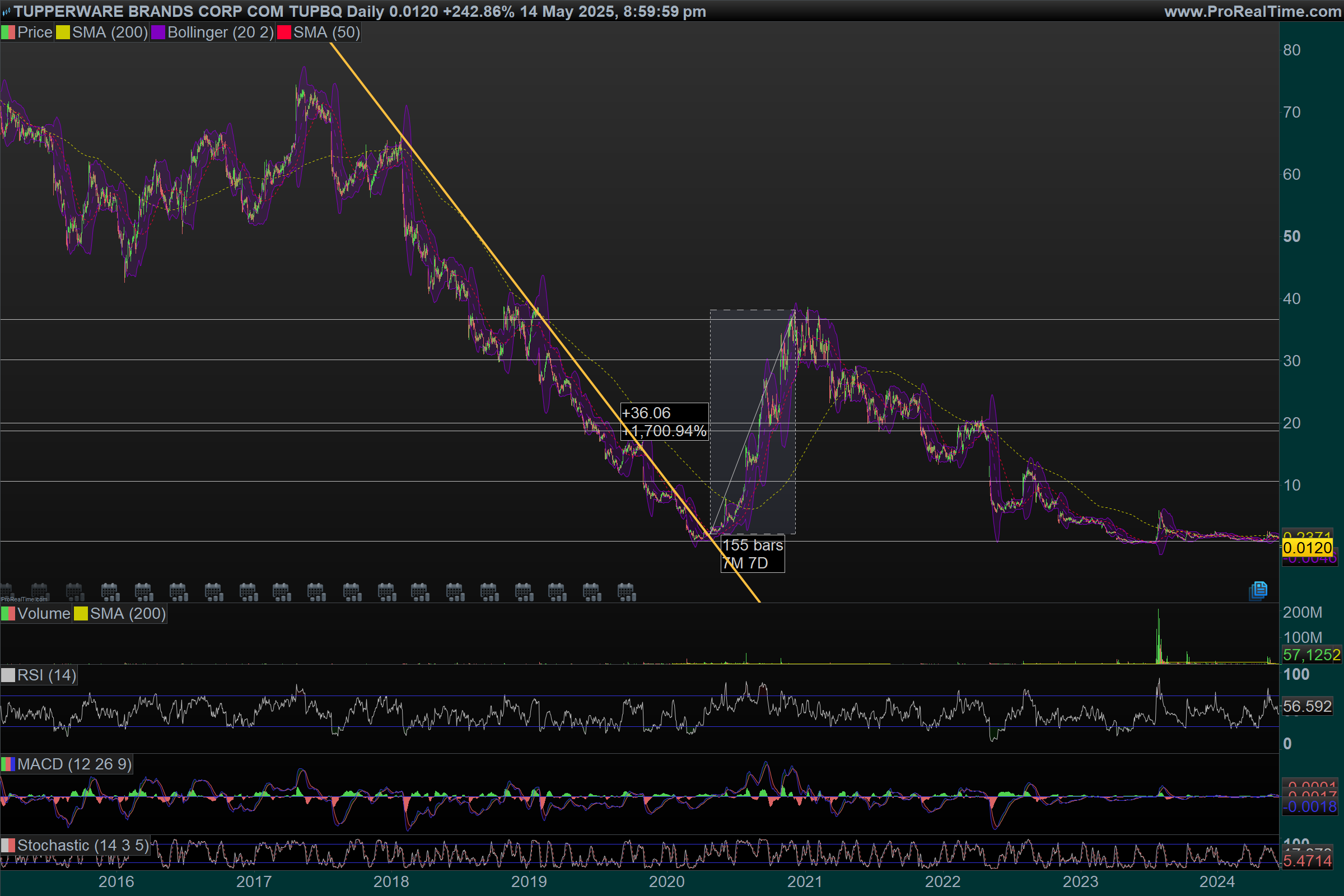This screenshot has height=896, width=1344.
Task: Click calendar event icon above the 2018 label
Action: [x=387, y=592]
